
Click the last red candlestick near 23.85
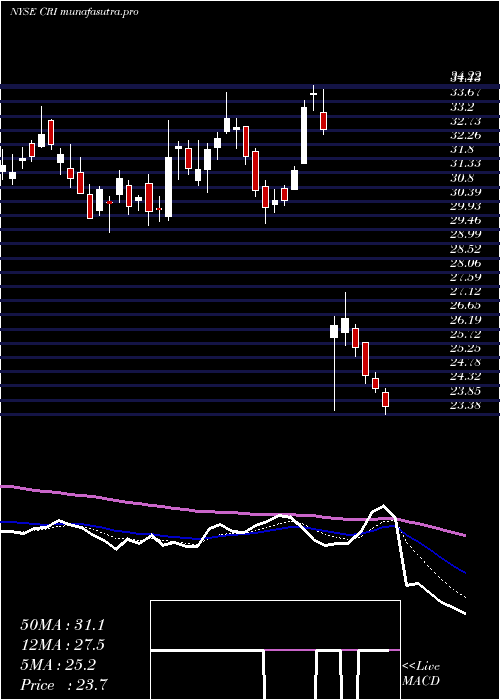[x=386, y=399]
